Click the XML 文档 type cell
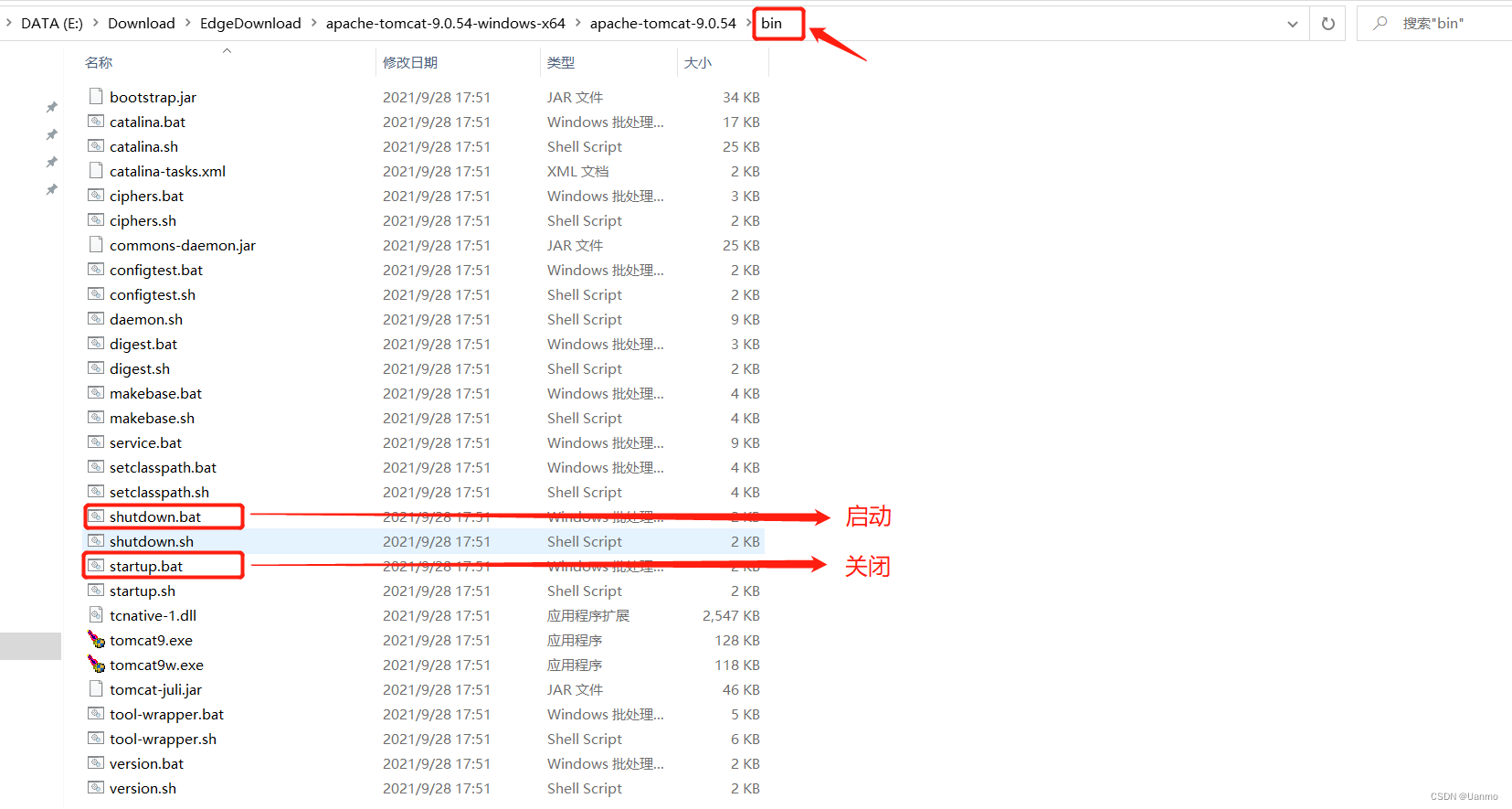The height and width of the screenshot is (809, 1512). pyautogui.click(x=577, y=171)
